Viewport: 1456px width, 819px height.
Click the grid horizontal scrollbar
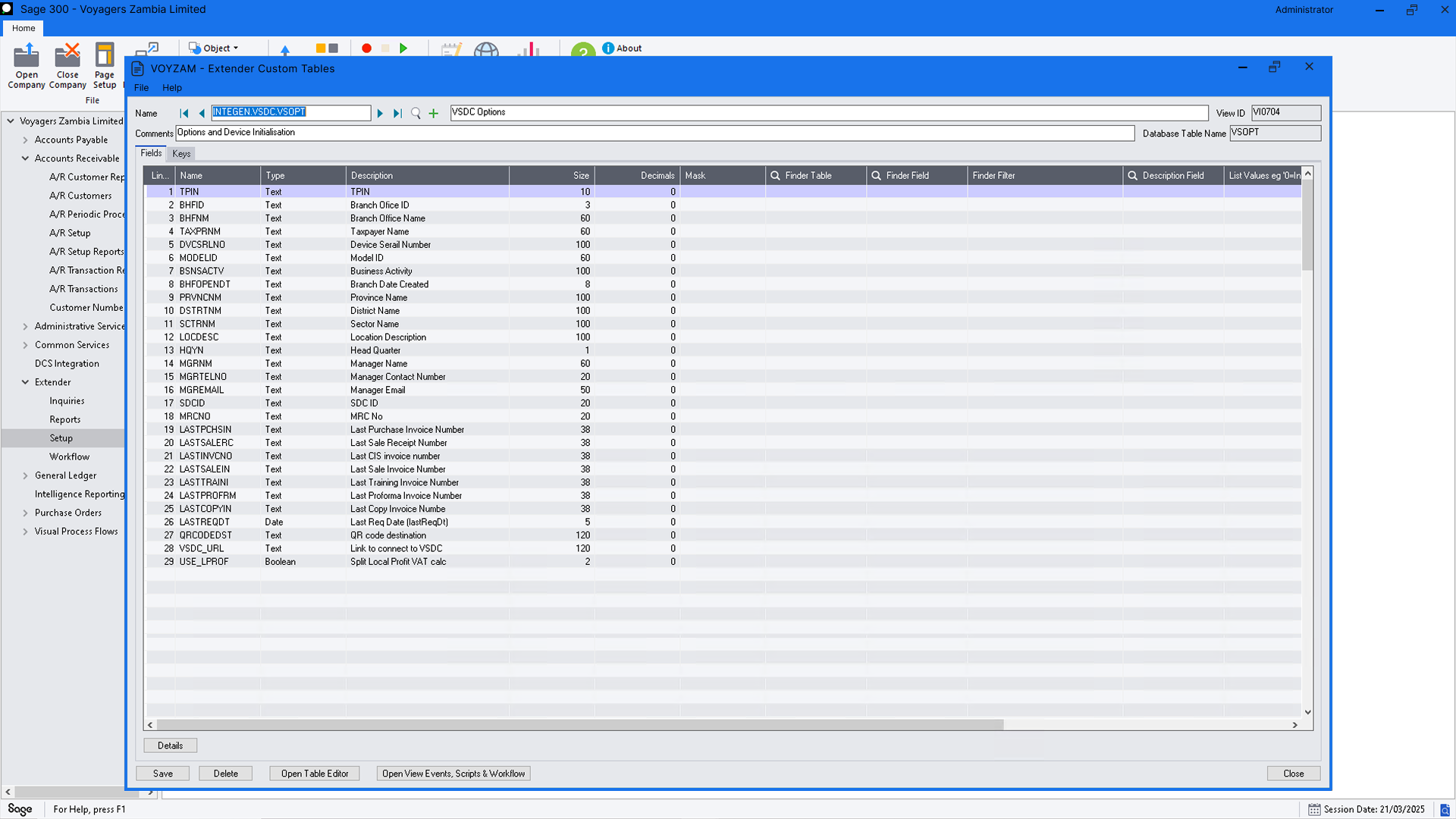click(579, 725)
